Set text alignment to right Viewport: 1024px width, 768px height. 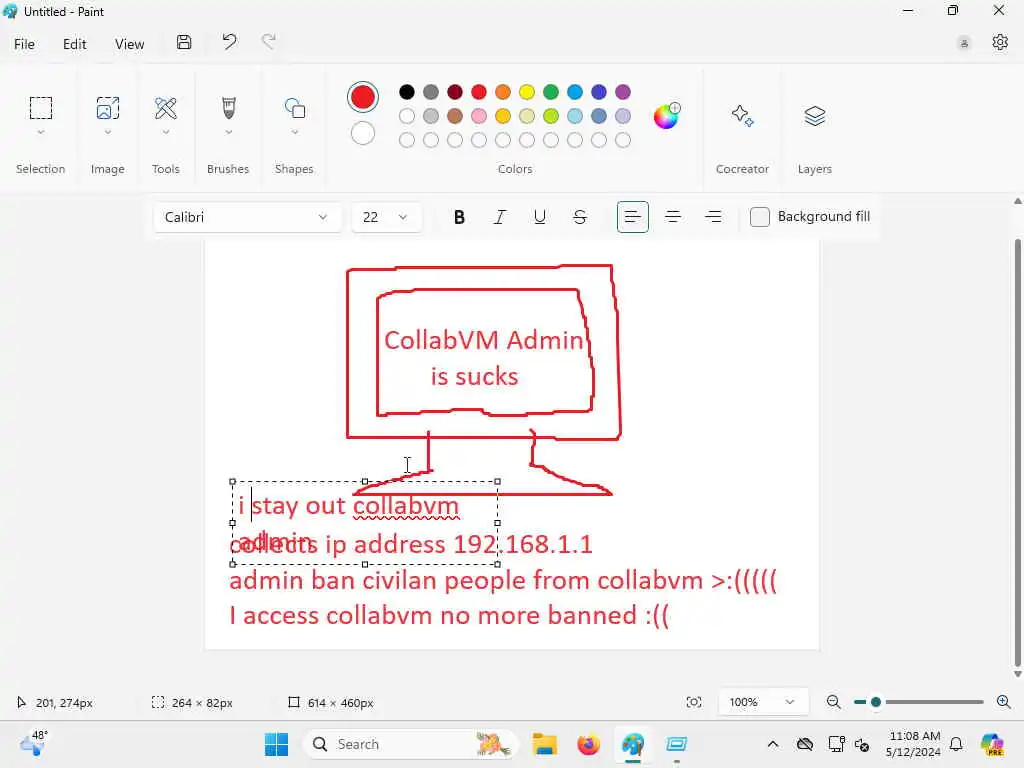coord(713,217)
